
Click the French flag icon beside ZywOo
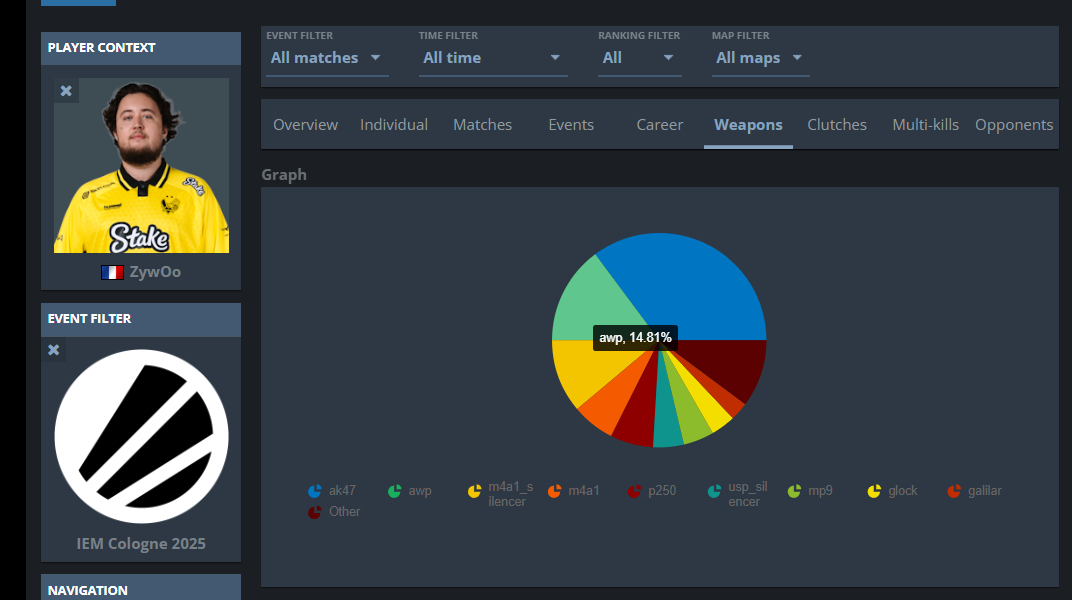point(112,273)
